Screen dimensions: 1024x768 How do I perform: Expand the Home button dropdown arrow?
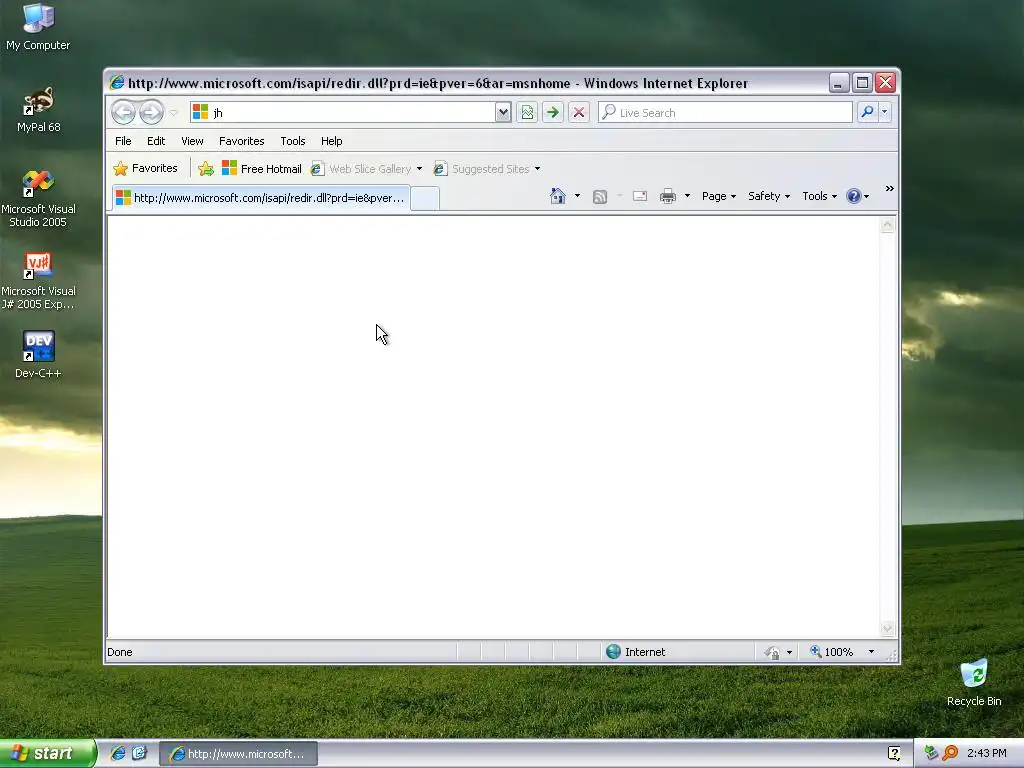tap(577, 196)
